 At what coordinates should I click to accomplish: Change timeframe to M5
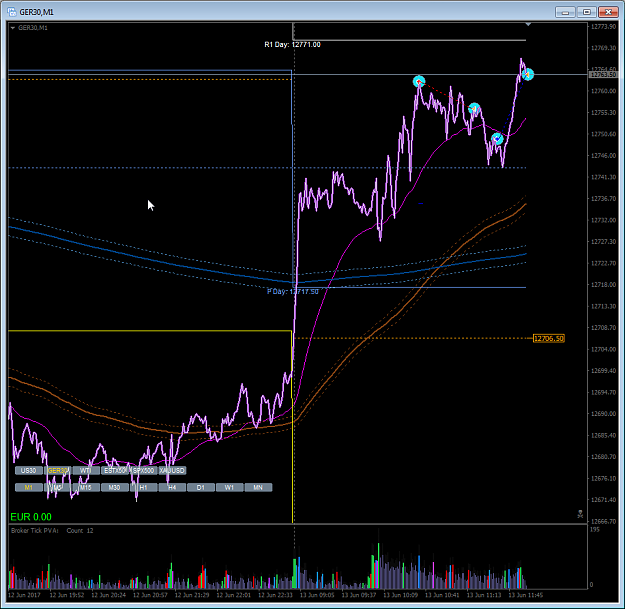click(58, 487)
